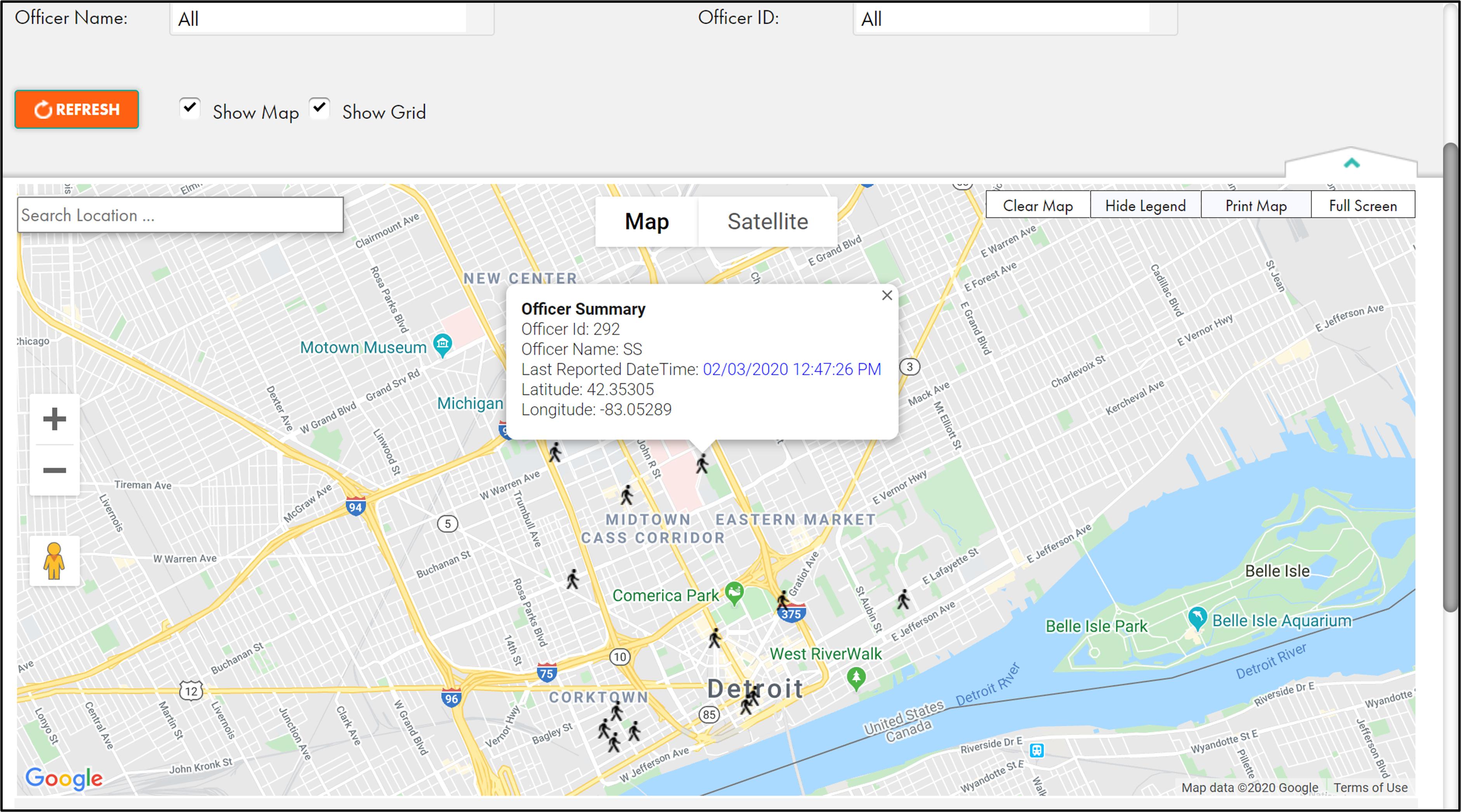Collapse the filter panel with the up chevron

pyautogui.click(x=1352, y=164)
